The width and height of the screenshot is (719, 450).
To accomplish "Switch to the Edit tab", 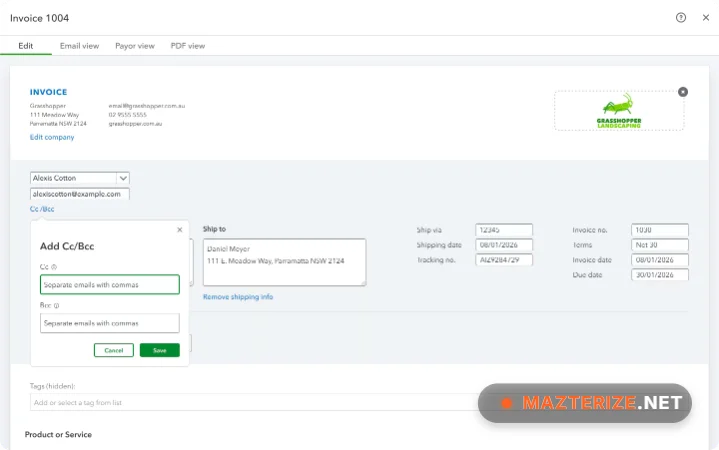I will click(x=26, y=46).
